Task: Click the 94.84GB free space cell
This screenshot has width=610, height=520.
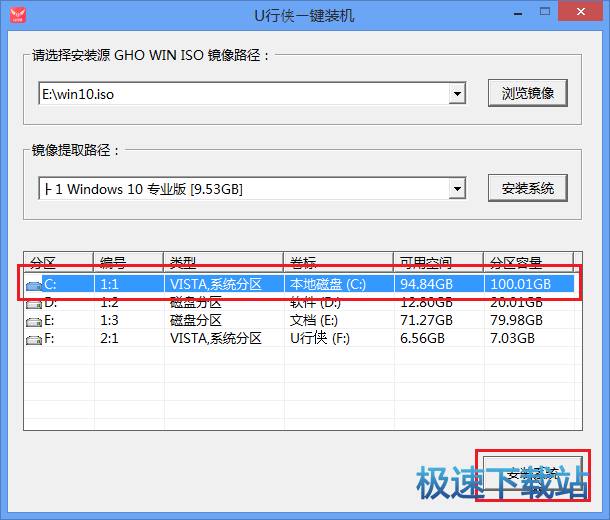Action: point(439,284)
